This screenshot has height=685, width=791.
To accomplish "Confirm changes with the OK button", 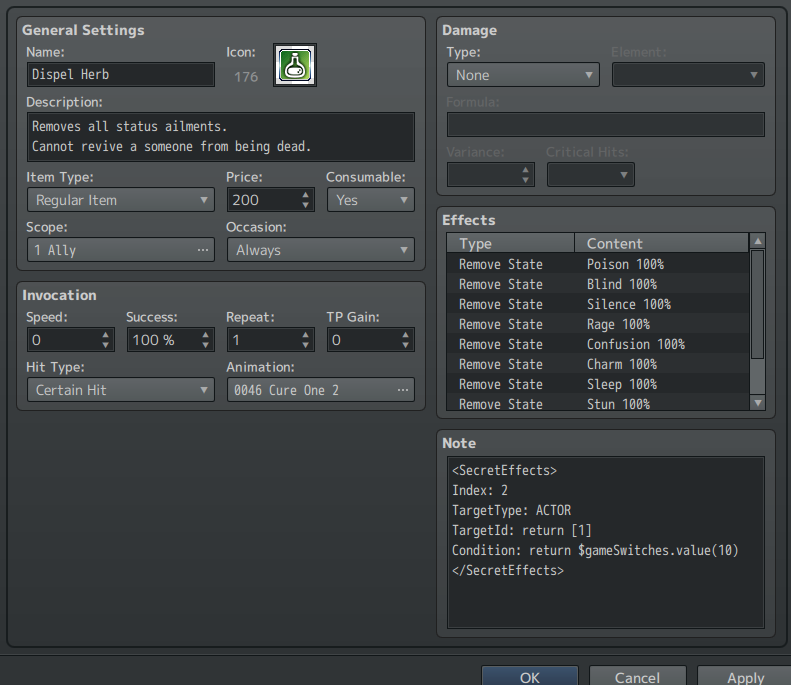I will coord(530,676).
